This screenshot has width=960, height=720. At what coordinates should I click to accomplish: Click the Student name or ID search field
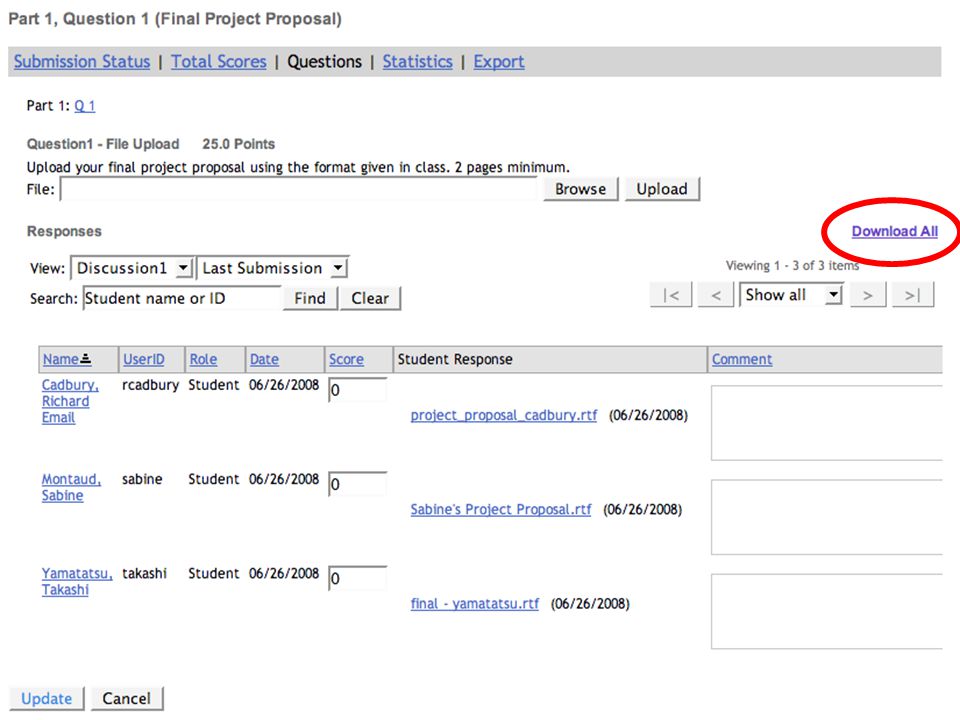pos(182,298)
